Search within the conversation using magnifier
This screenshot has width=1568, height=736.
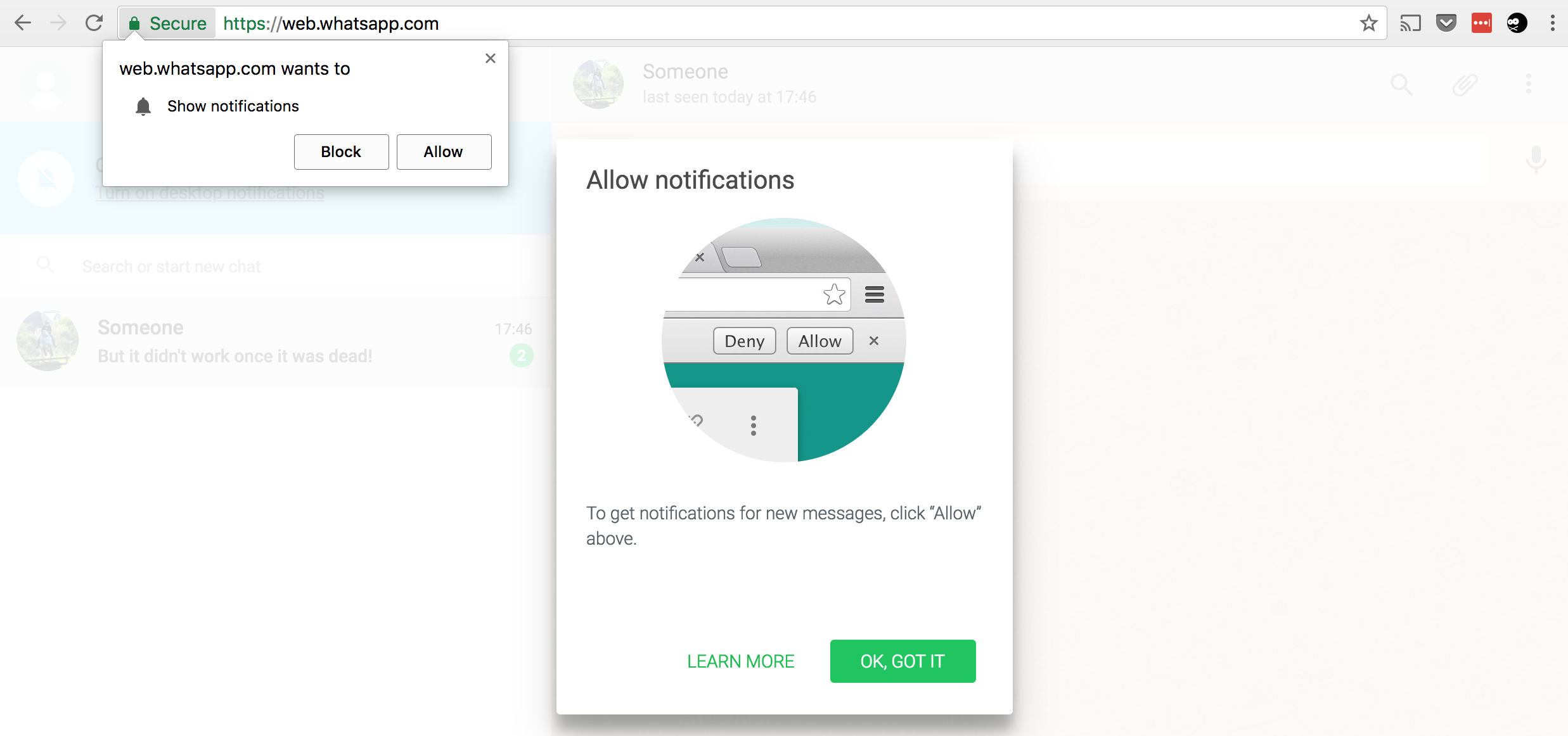[1401, 84]
